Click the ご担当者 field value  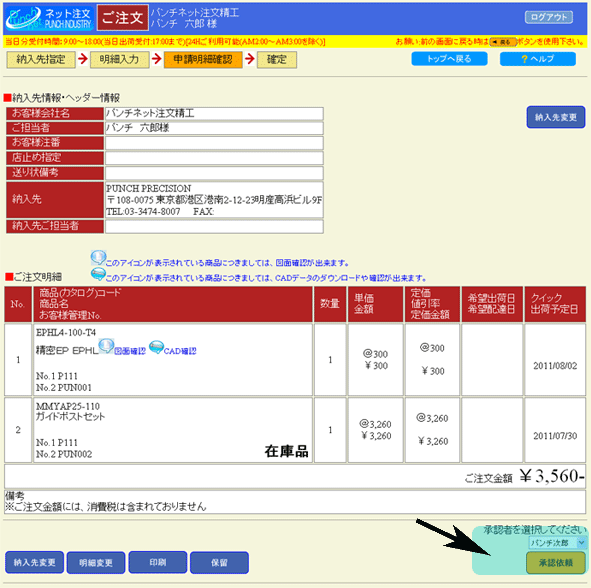tap(214, 128)
